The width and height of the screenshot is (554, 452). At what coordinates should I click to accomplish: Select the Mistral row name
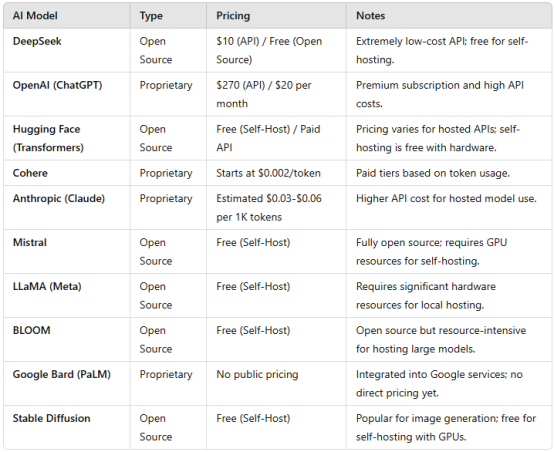pos(30,242)
